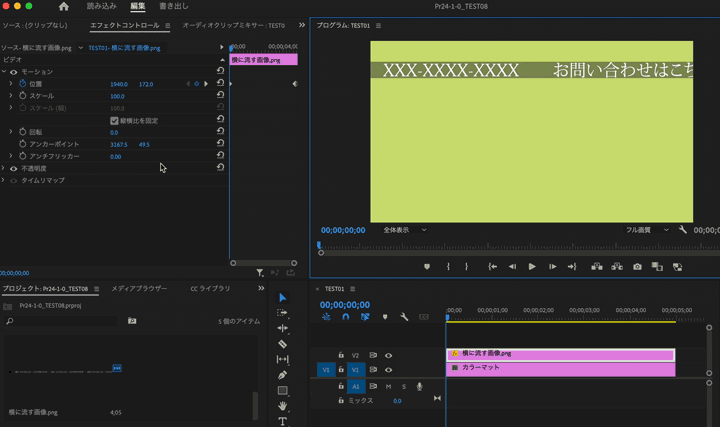Screen dimensions: 720x427
Task: Solo the A1 track
Action: tap(404, 387)
